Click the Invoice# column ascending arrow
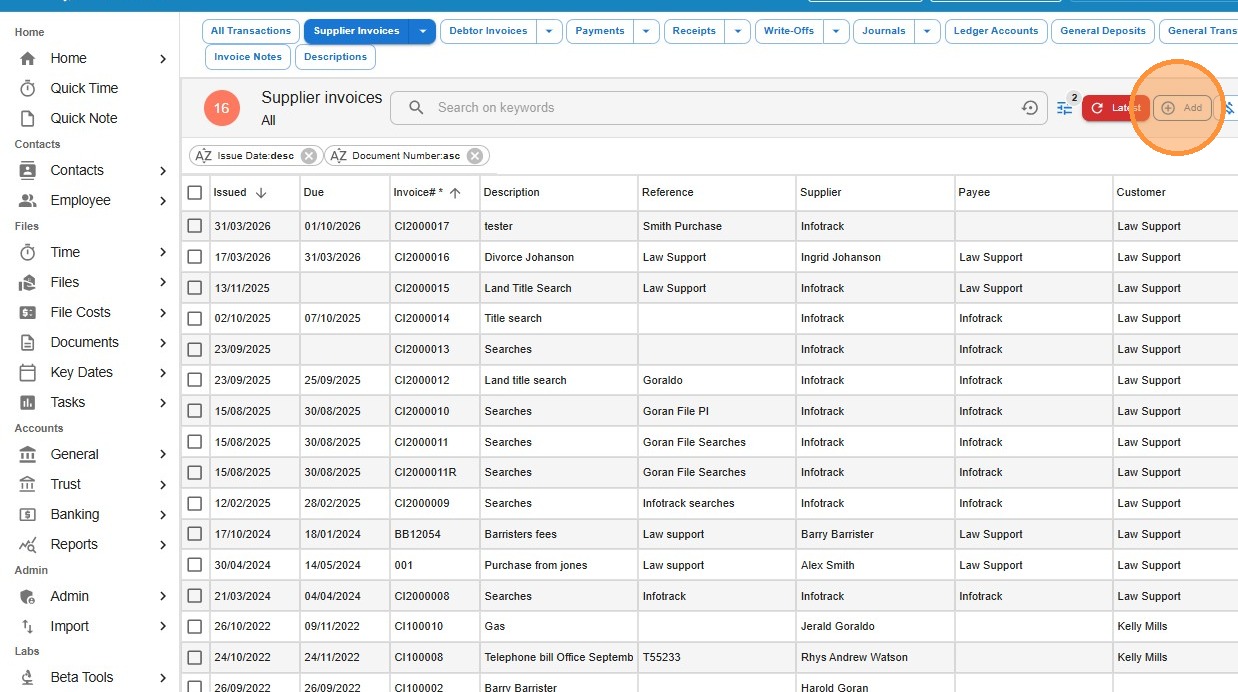 click(455, 193)
